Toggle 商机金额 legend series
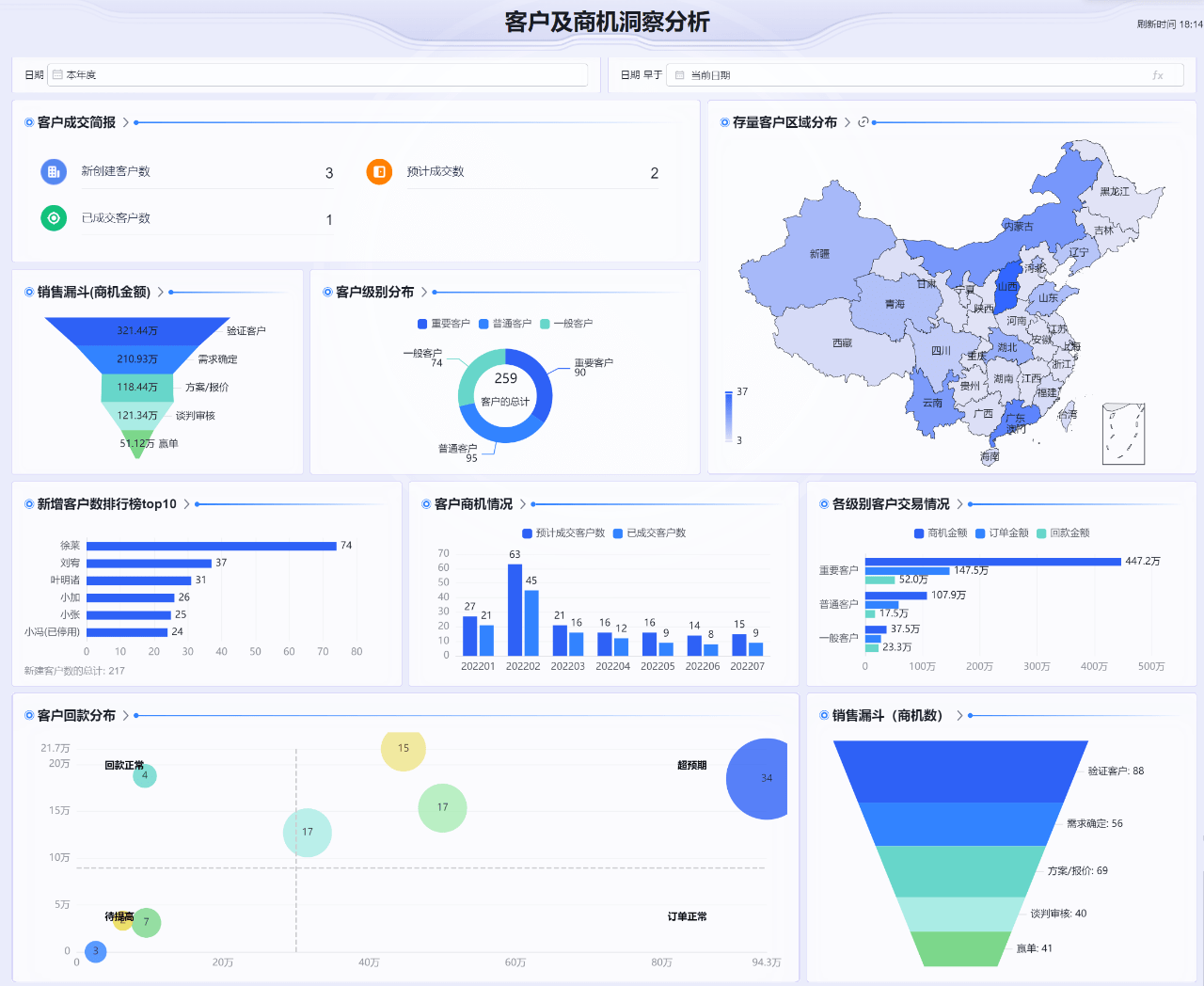This screenshot has width=1204, height=986. pos(941,533)
